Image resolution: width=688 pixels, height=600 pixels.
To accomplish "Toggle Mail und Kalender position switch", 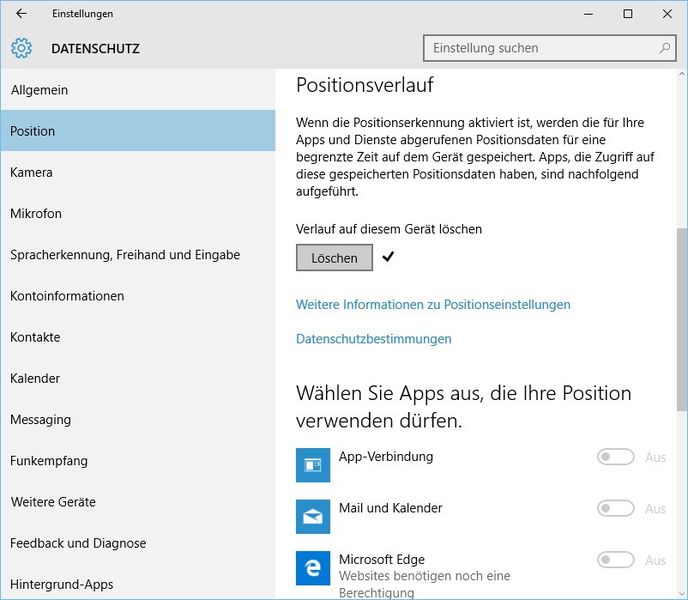I will 616,508.
